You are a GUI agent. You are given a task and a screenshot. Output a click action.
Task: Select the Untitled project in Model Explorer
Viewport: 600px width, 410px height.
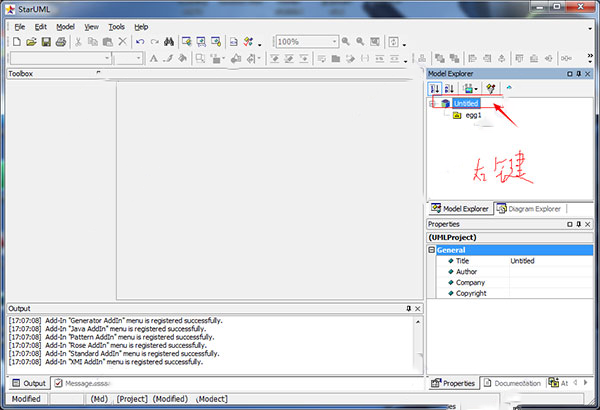click(466, 103)
